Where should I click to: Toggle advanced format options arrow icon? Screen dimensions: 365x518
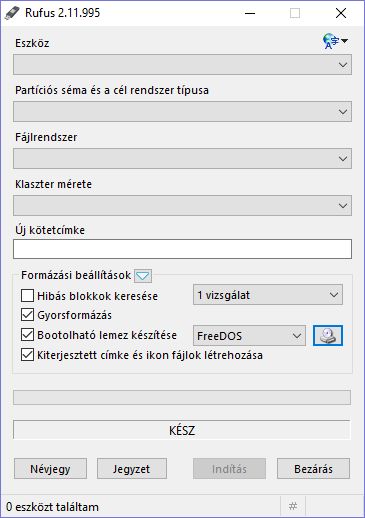pyautogui.click(x=143, y=276)
